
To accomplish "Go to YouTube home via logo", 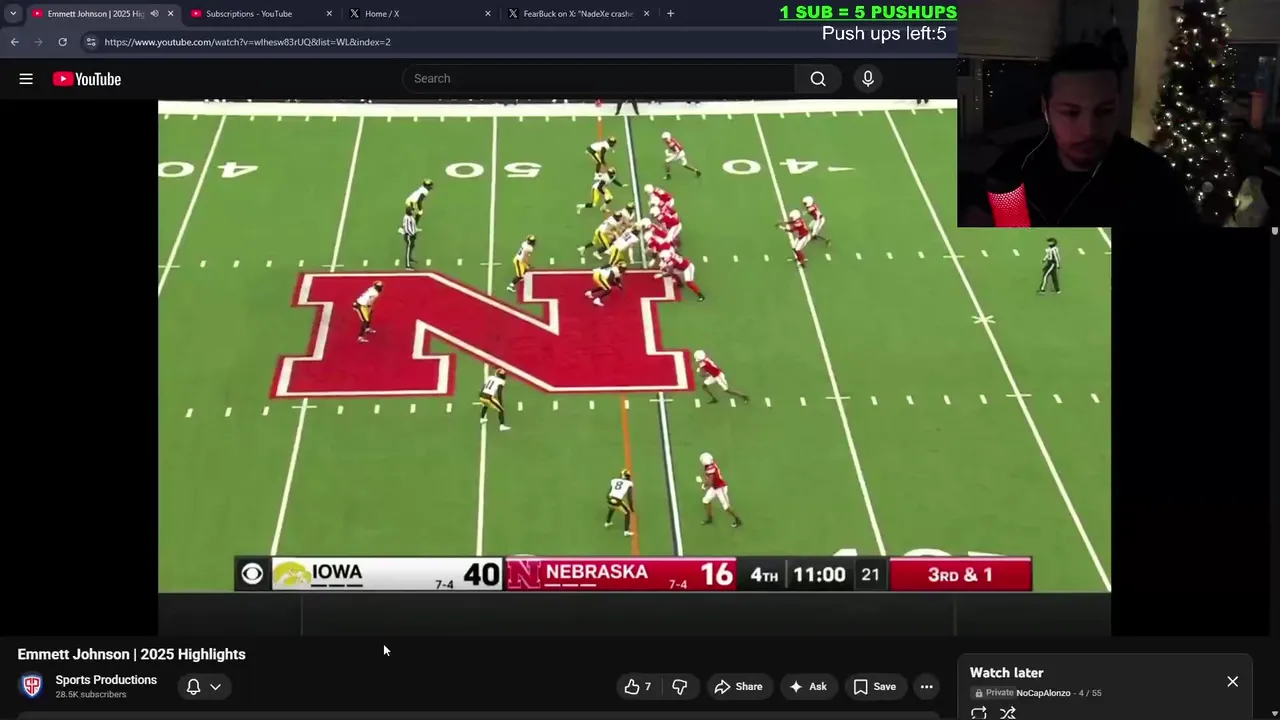I will 87,79.
